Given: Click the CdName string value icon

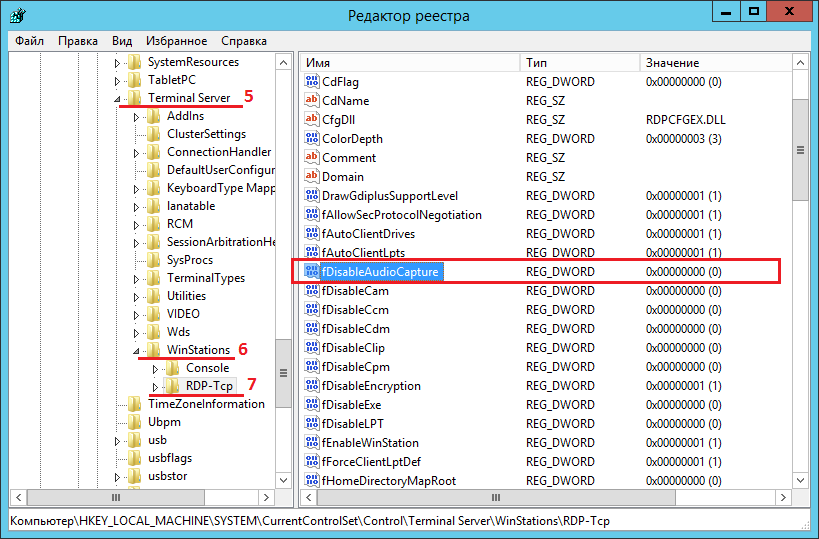Looking at the screenshot, I should coord(311,101).
